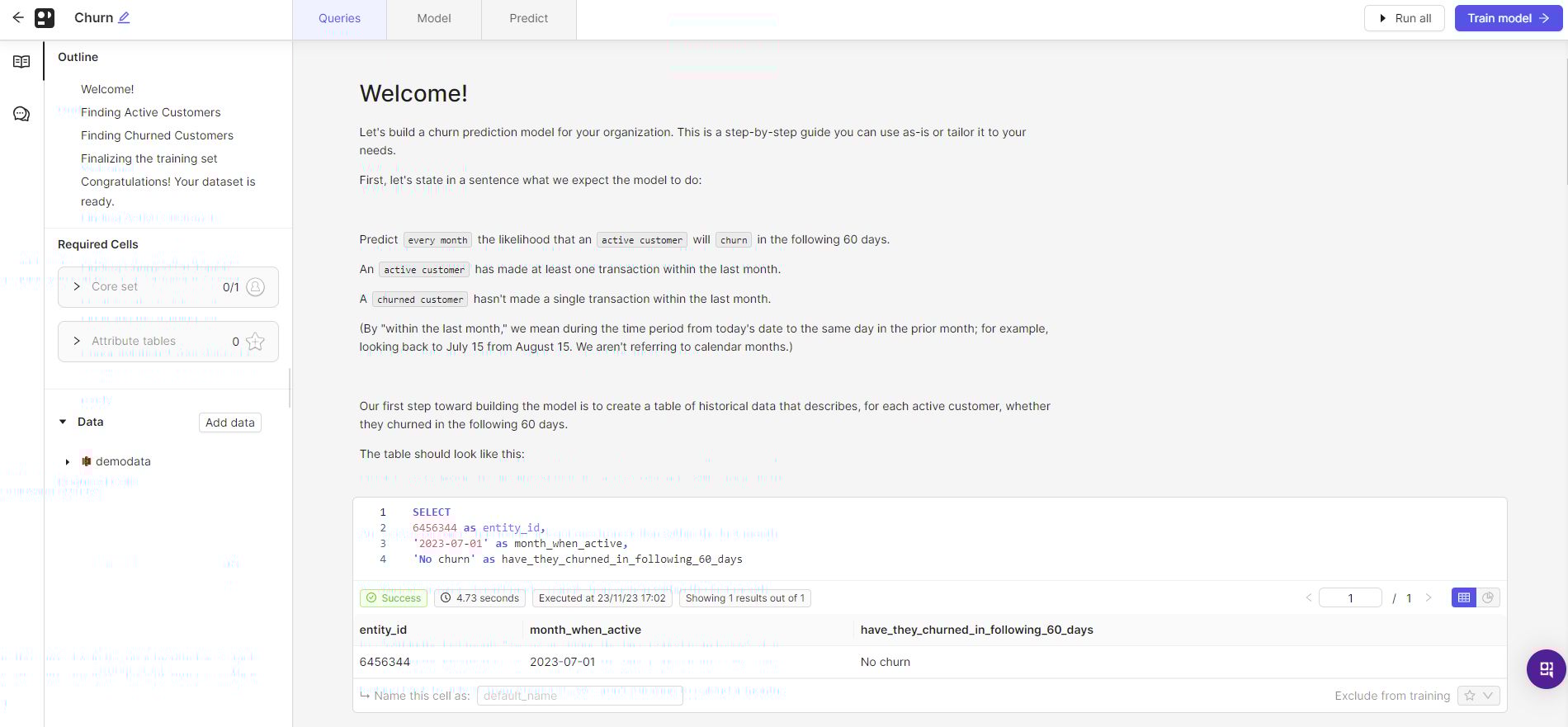Click the app logo next to Churn
This screenshot has height=727, width=1568.
tap(45, 17)
